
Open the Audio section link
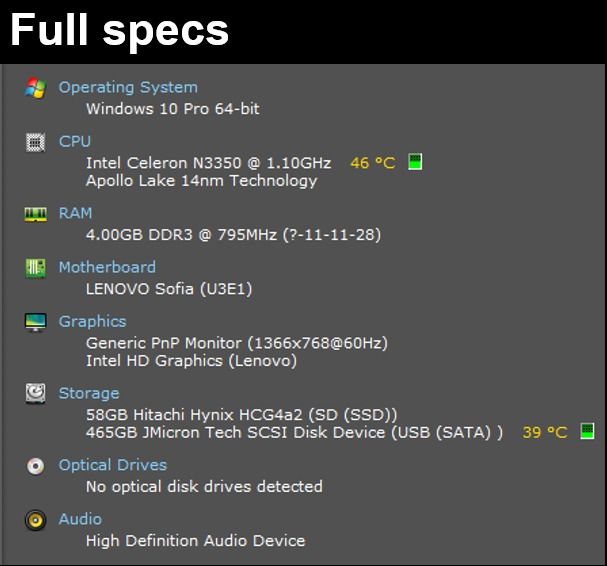pyautogui.click(x=80, y=520)
